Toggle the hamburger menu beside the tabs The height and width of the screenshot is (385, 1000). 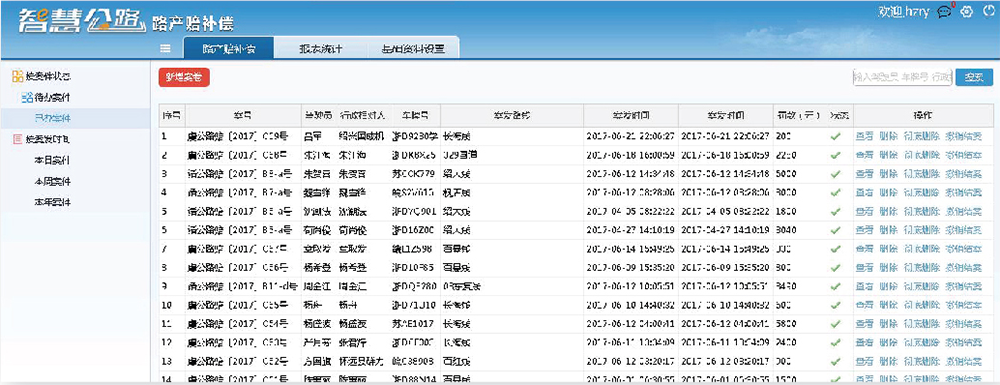tap(165, 48)
